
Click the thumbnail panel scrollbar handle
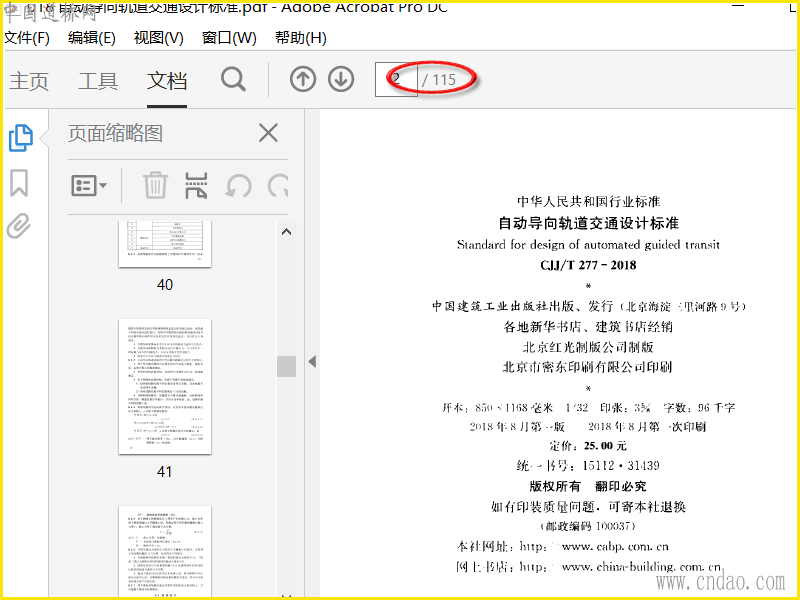tap(287, 366)
